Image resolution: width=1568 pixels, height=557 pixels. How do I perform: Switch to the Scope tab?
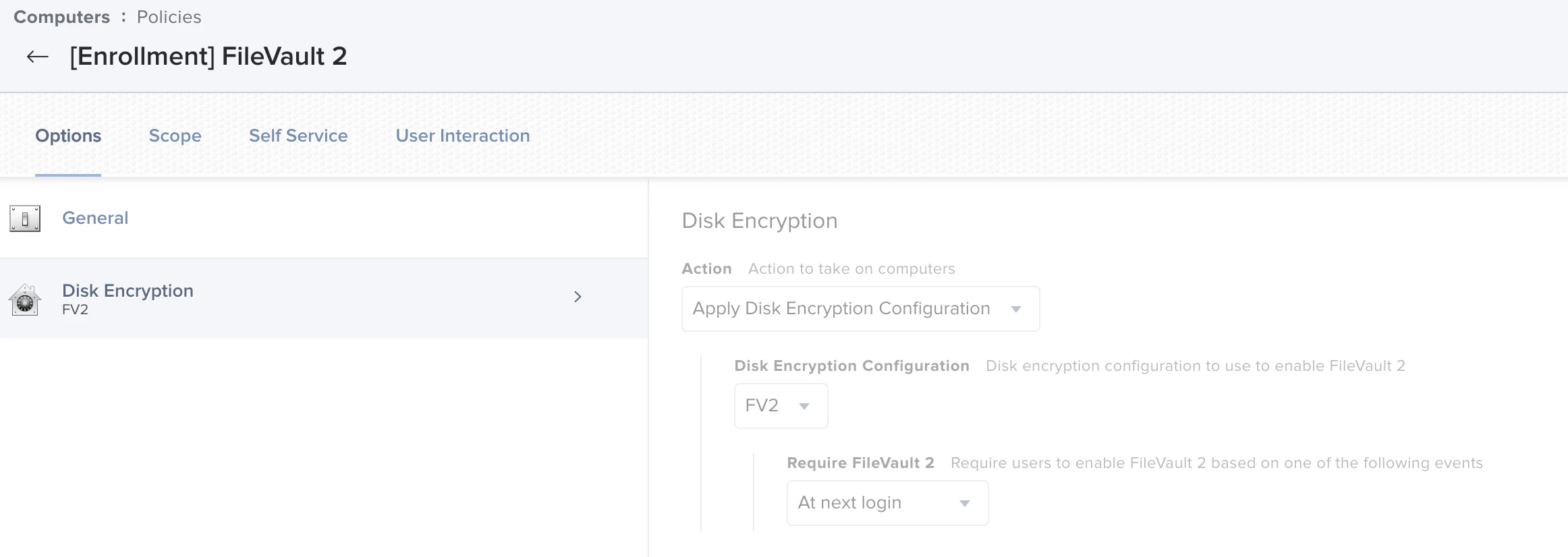click(x=175, y=136)
